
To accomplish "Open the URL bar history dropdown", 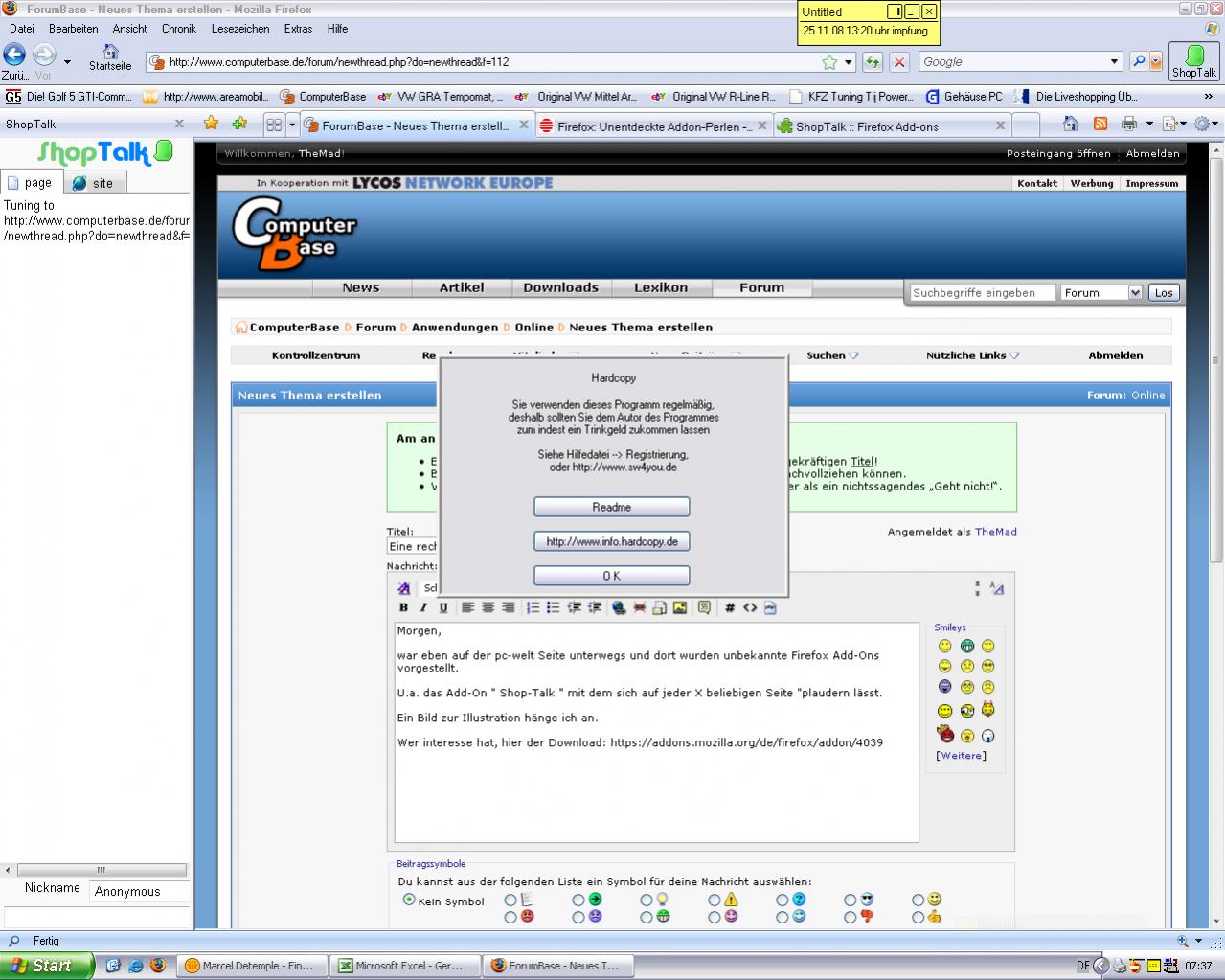I will click(x=849, y=62).
